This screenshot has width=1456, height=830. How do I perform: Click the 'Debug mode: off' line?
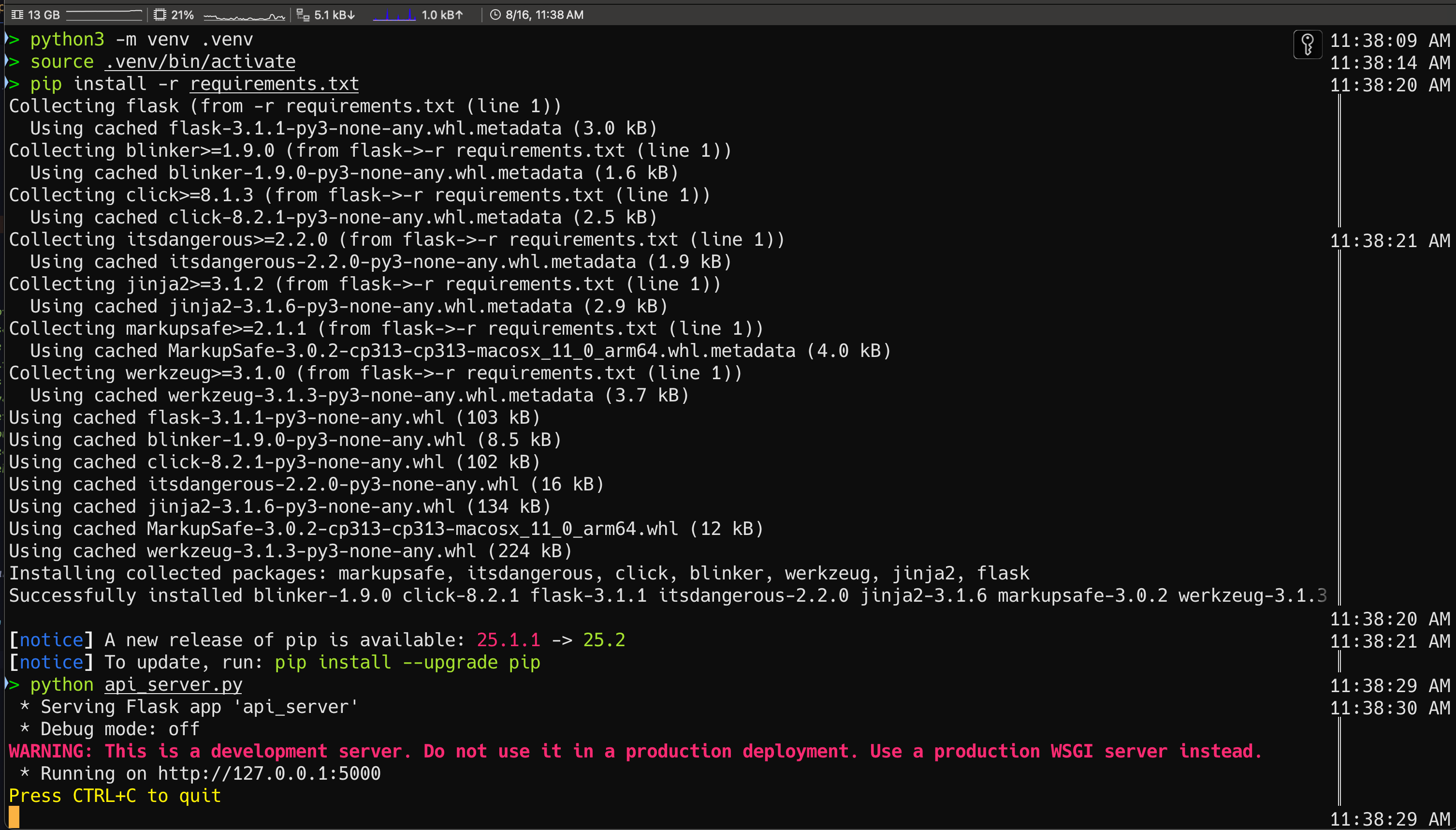pyautogui.click(x=109, y=729)
